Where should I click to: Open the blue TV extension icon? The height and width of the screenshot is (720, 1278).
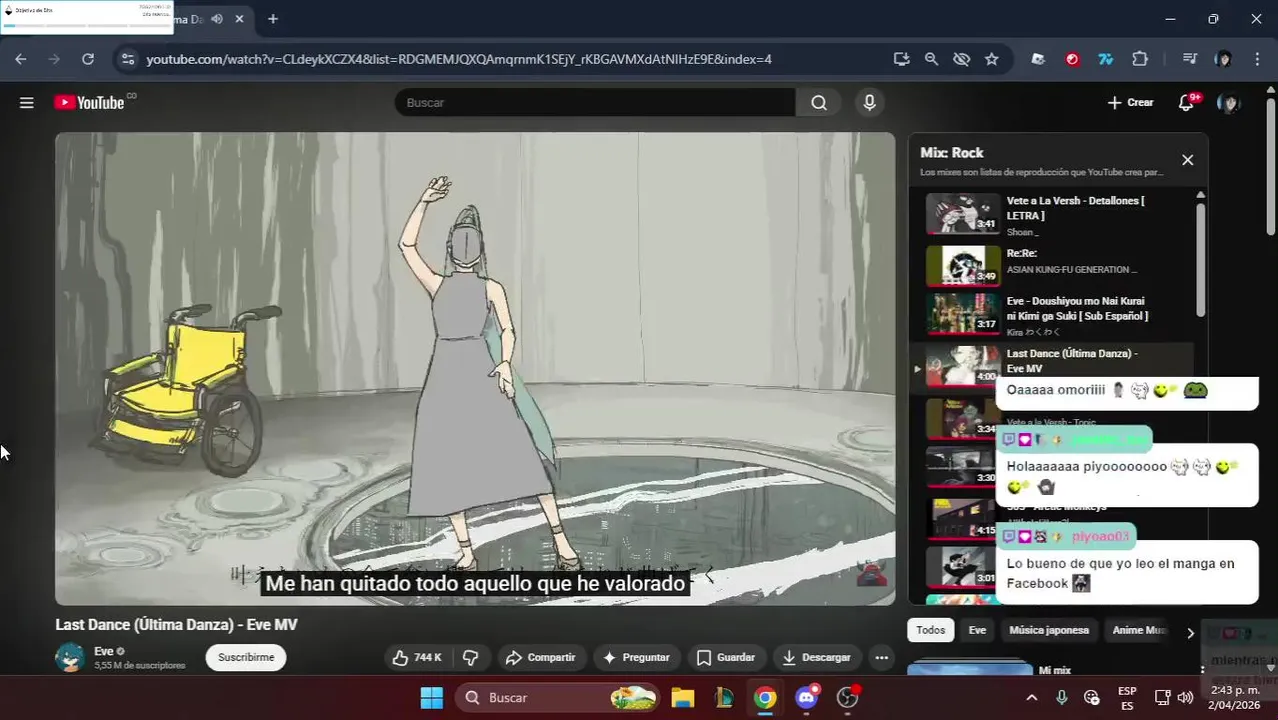(1106, 59)
